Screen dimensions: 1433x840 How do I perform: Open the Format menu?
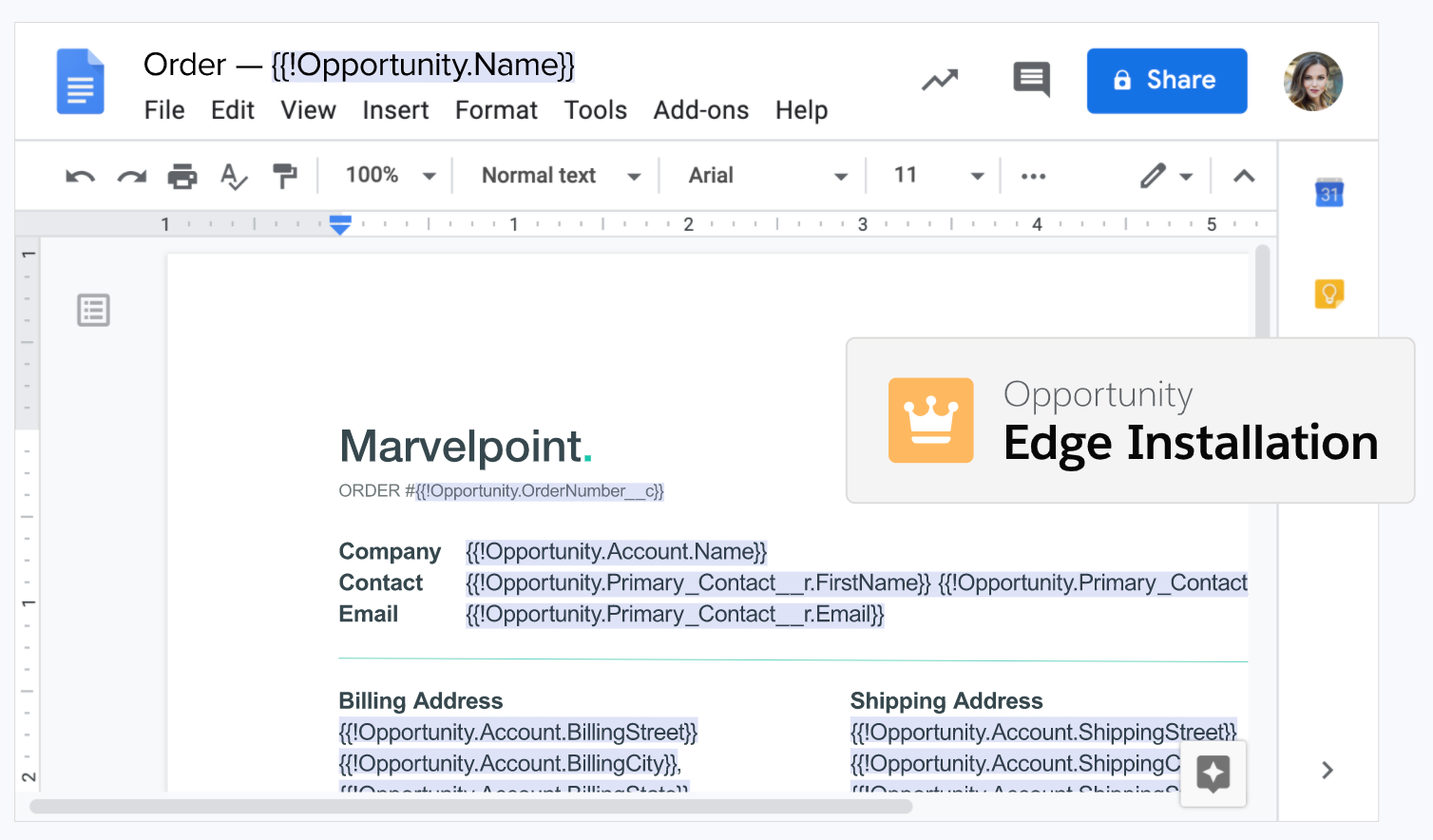[496, 110]
